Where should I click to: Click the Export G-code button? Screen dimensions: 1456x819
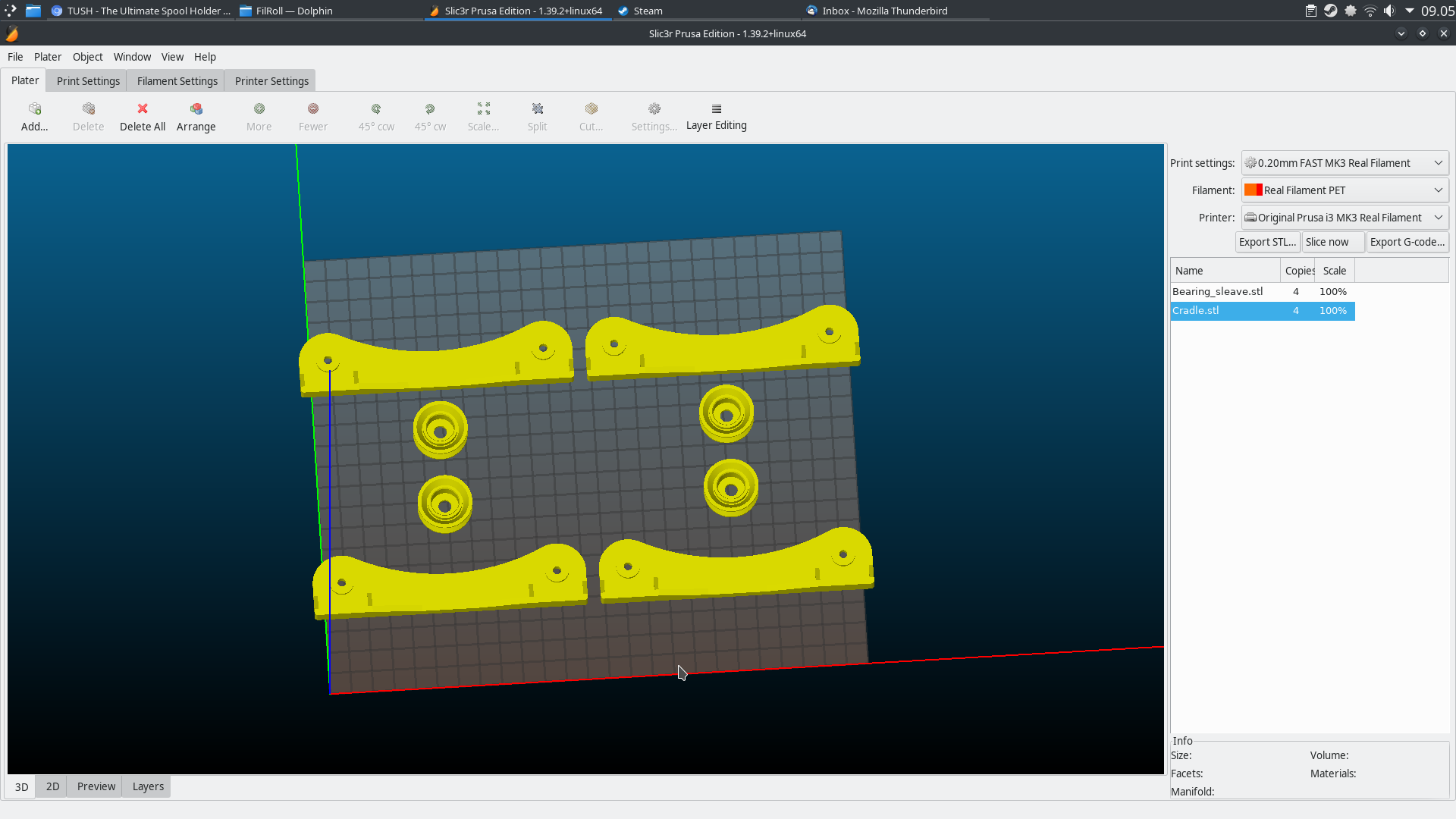[1407, 242]
